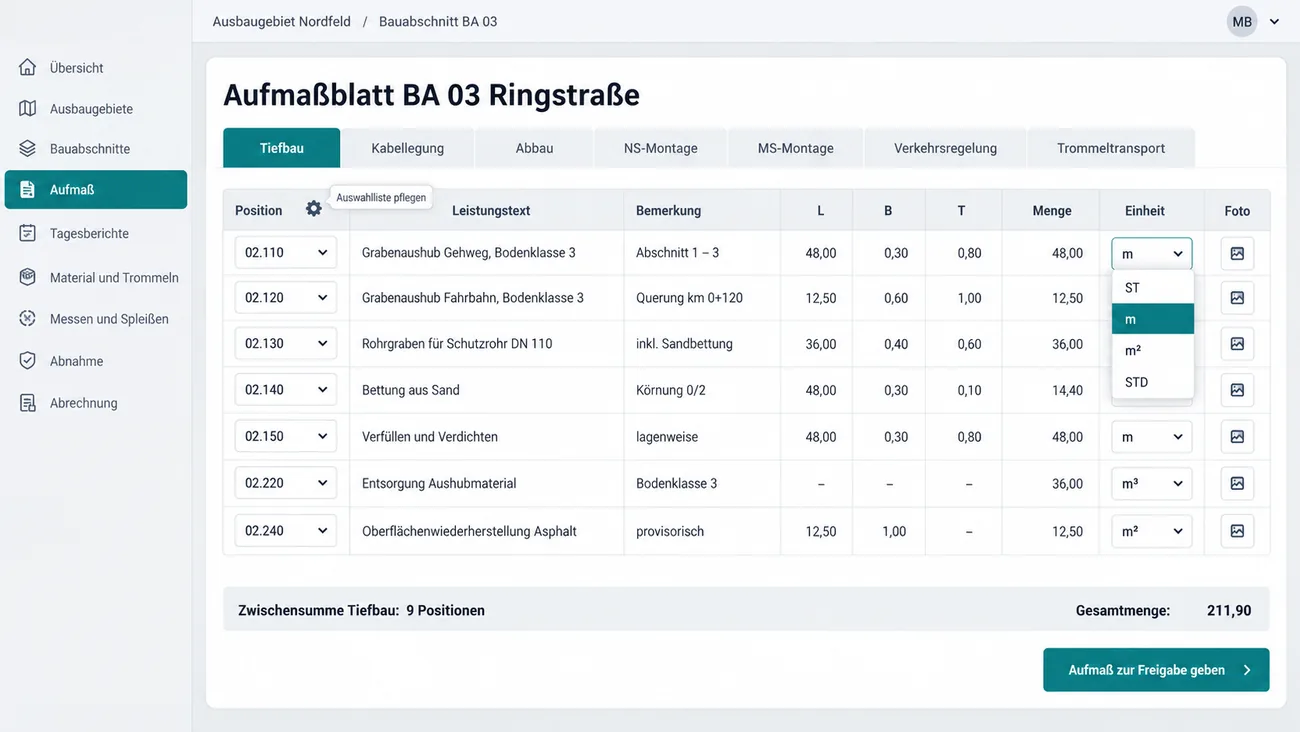Expand the position dropdown showing 02.120
Viewport: 1300px width, 732px height.
click(286, 297)
